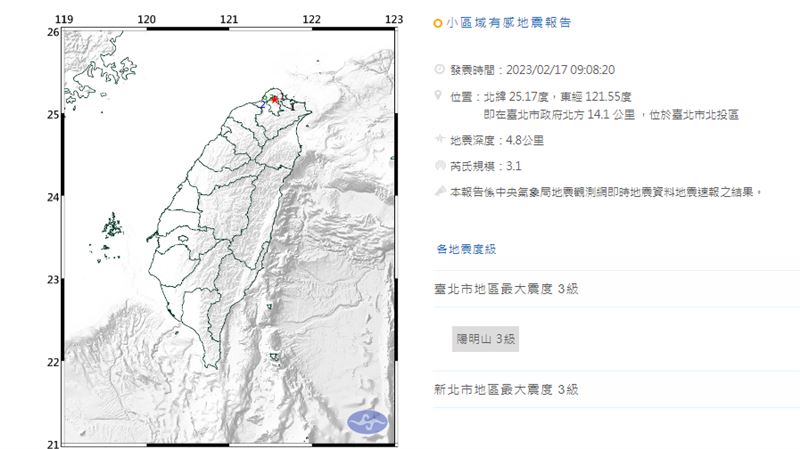
Task: Click the Central Weather Bureau logo on map
Action: [367, 422]
